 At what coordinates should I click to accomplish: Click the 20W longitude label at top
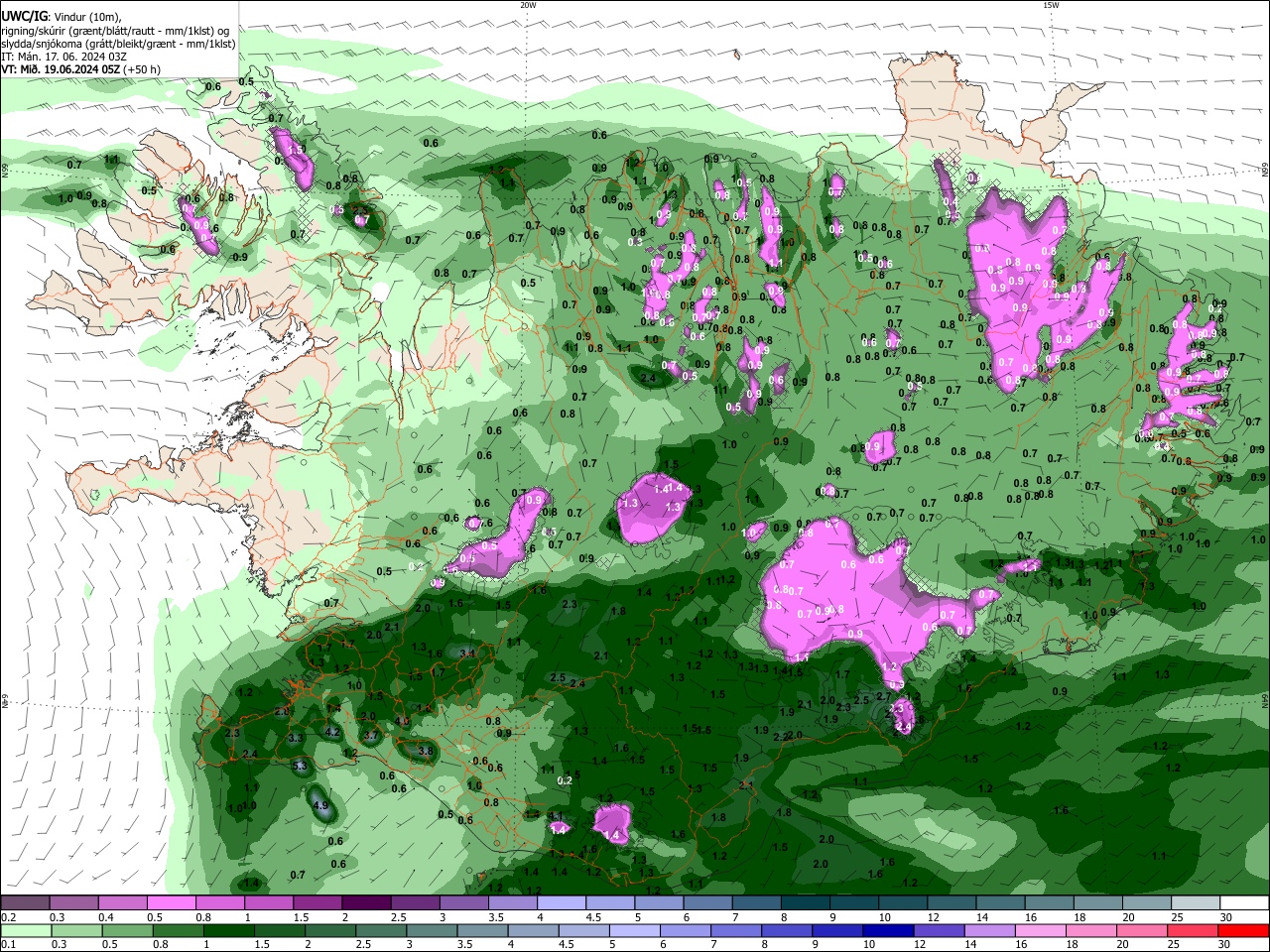[x=528, y=5]
